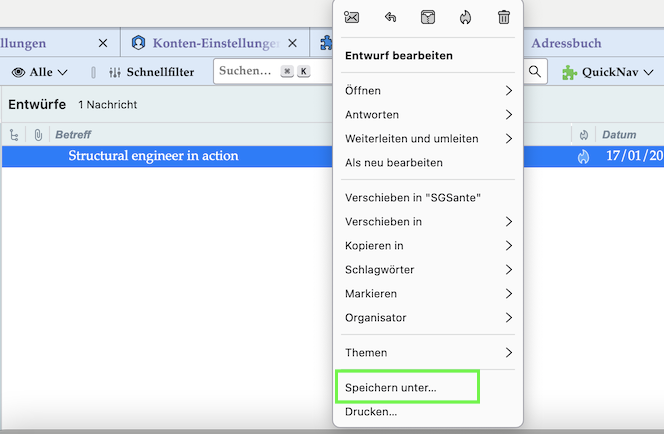Viewport: 664px width, 434px height.
Task: Toggle junk status on the selected message row
Action: click(x=584, y=156)
